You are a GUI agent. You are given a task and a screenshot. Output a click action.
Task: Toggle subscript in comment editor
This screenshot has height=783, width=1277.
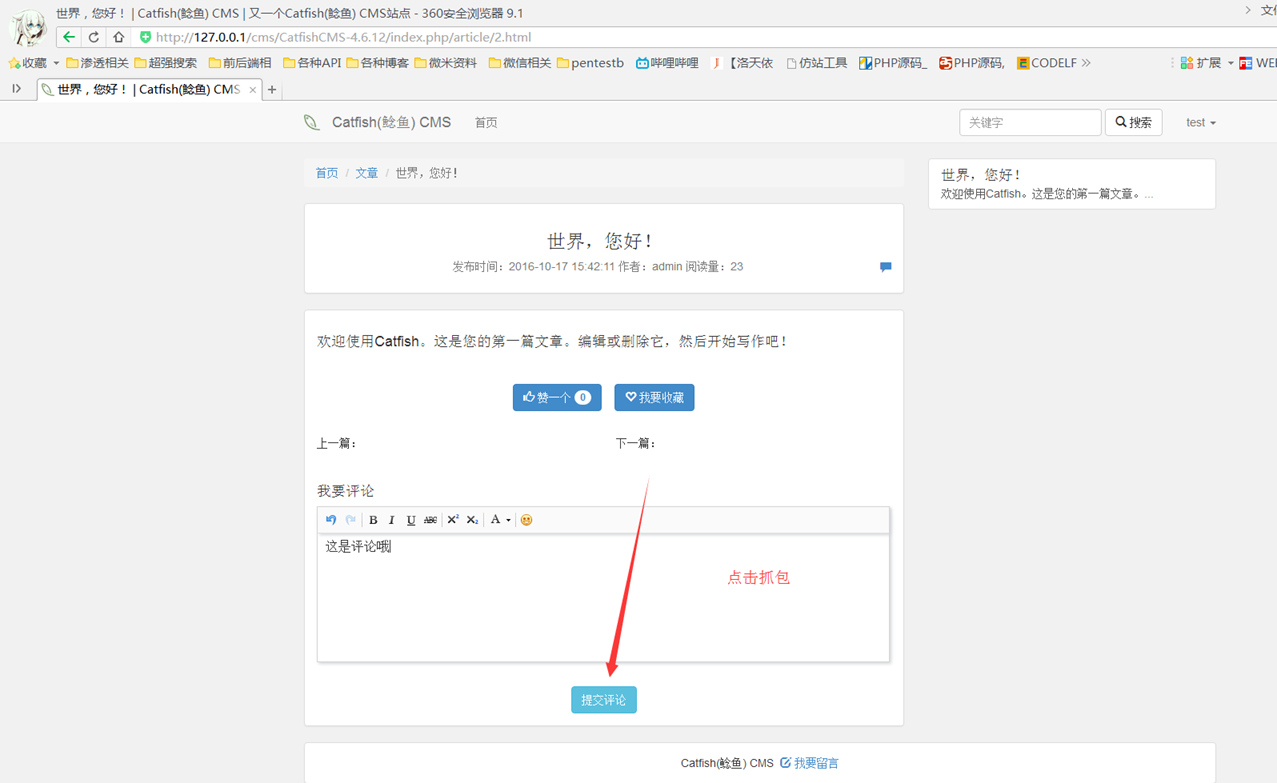472,520
